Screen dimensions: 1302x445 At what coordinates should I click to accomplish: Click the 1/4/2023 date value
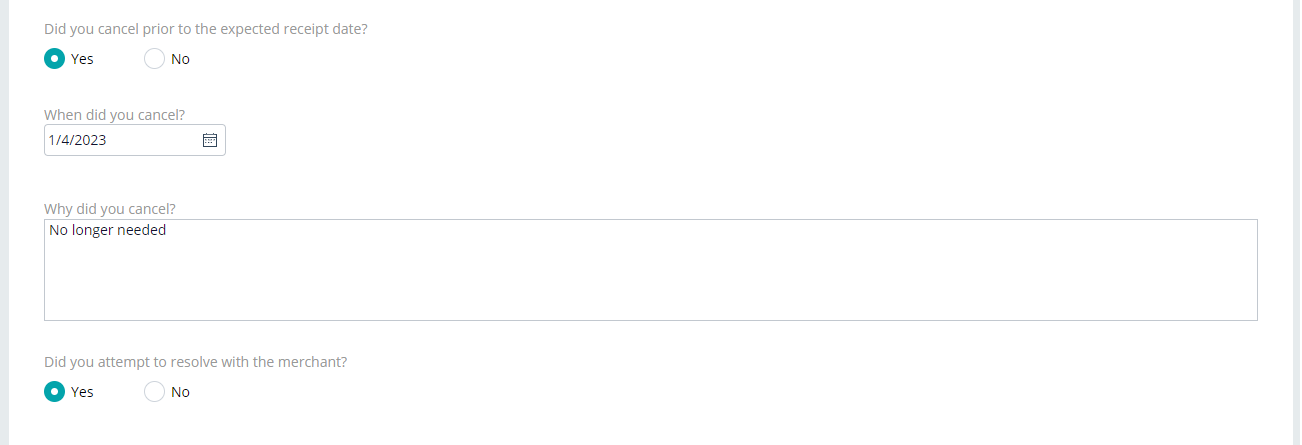coord(78,140)
